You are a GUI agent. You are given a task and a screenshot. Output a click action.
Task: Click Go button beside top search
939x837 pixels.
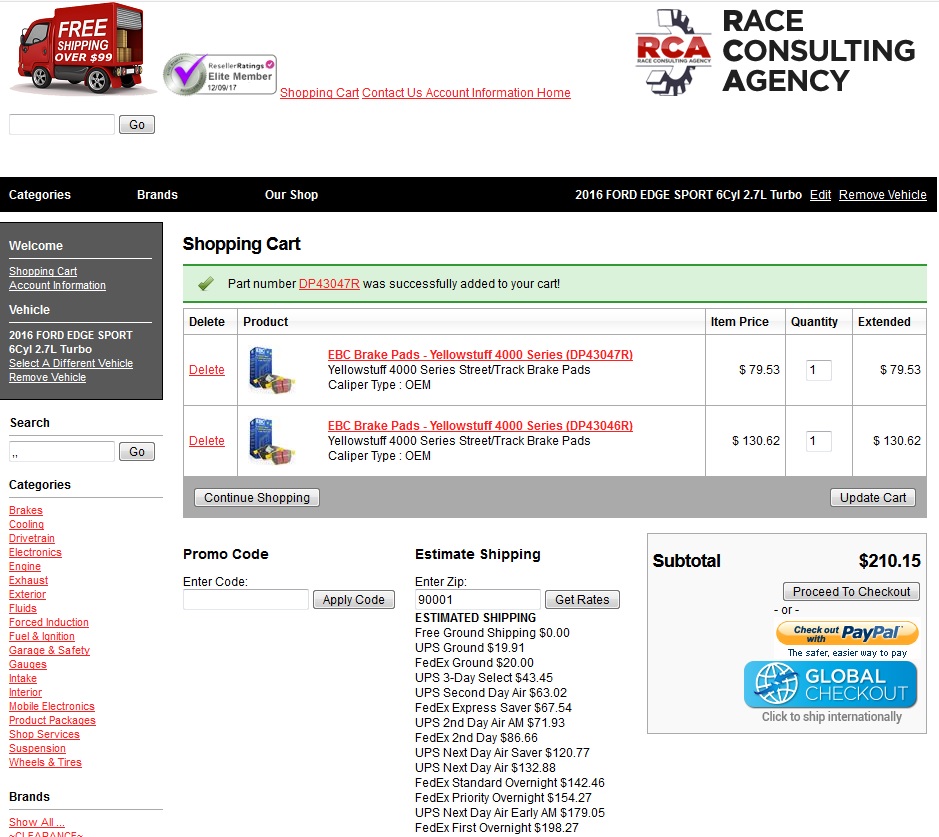click(137, 125)
